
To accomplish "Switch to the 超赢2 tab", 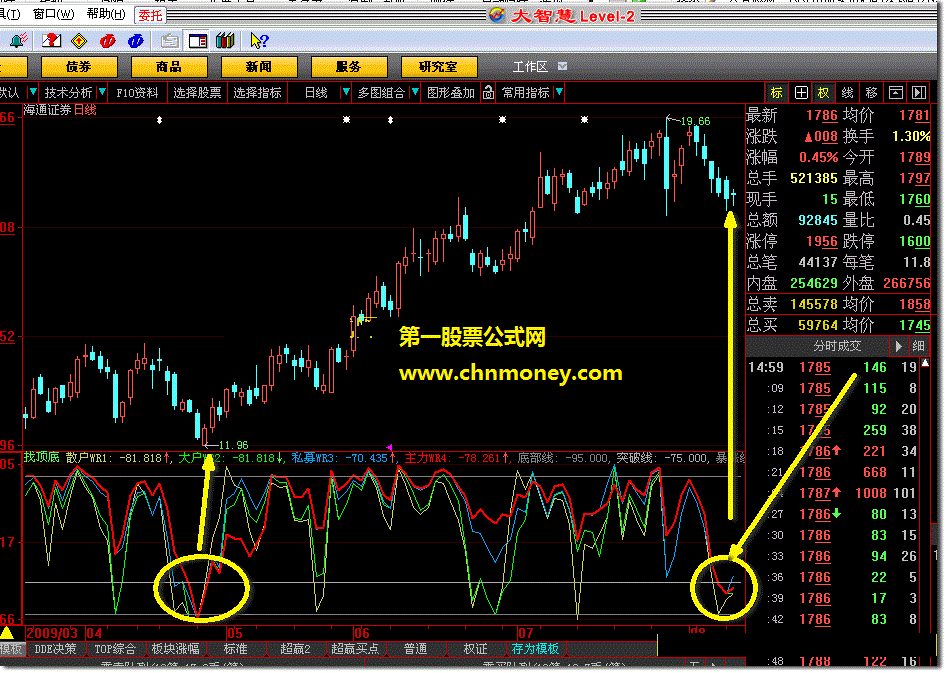I will (x=295, y=649).
